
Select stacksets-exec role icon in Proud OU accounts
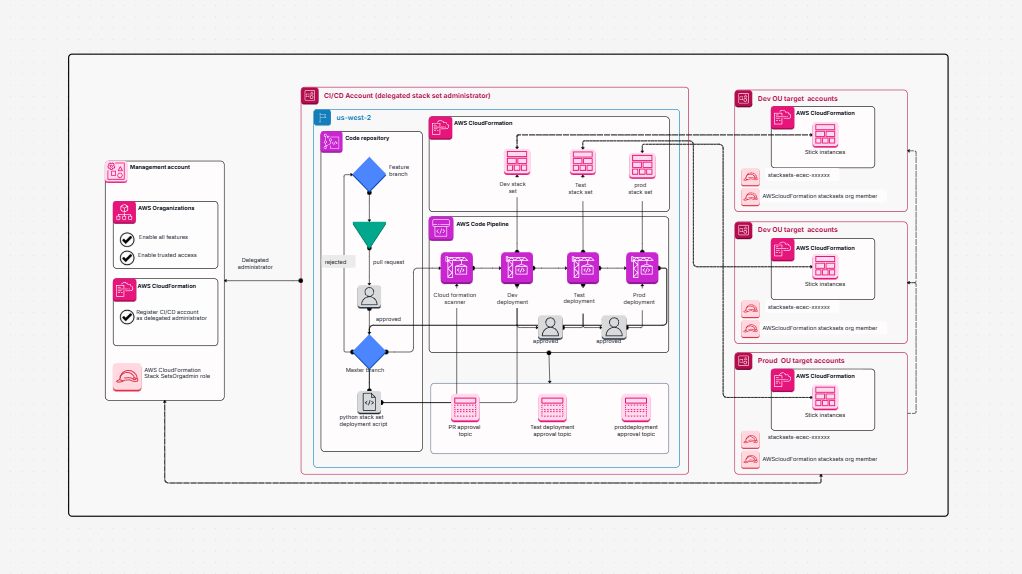(x=750, y=439)
